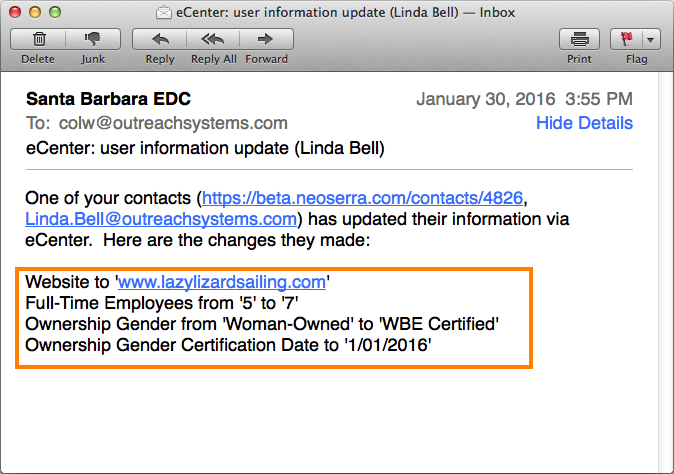Image resolution: width=674 pixels, height=474 pixels.
Task: Click the Delete trash icon
Action: click(x=38, y=40)
